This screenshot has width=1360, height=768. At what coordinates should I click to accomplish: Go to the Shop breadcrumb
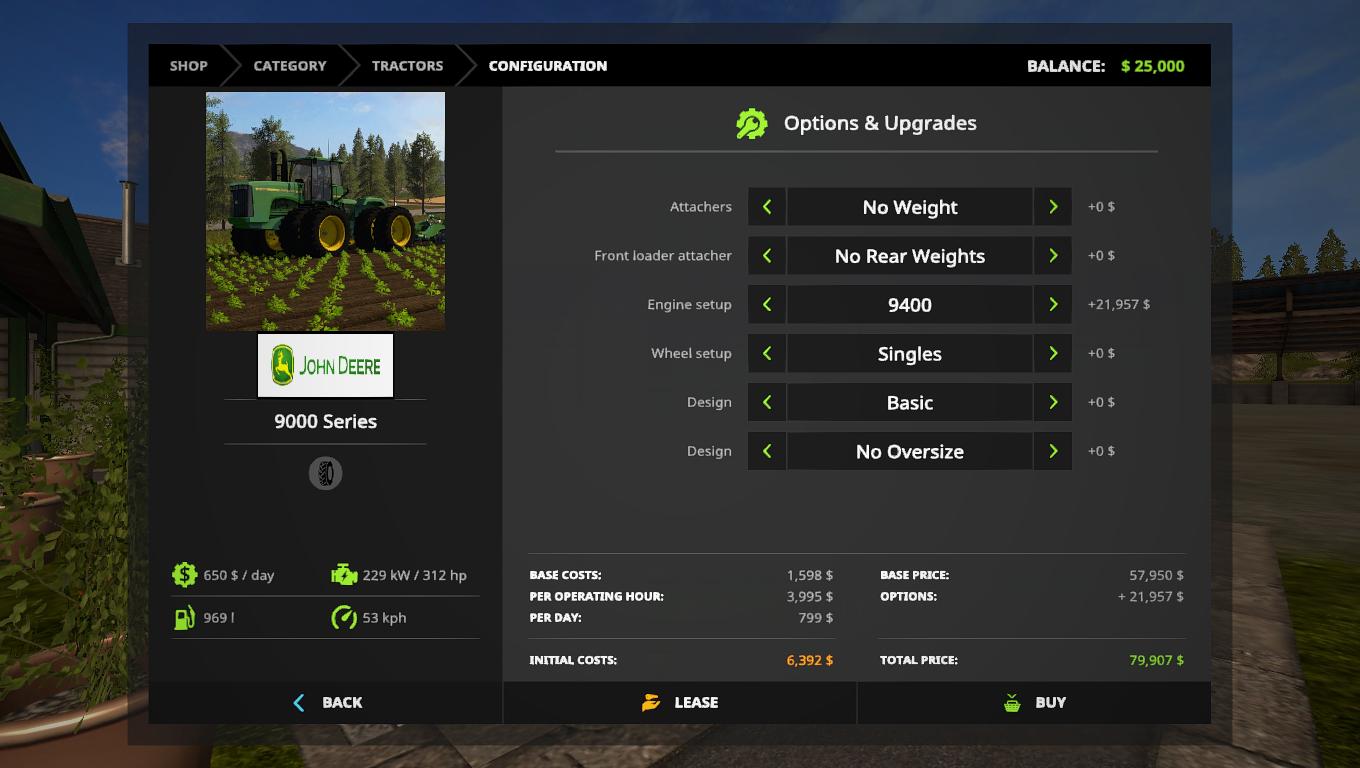pyautogui.click(x=188, y=66)
